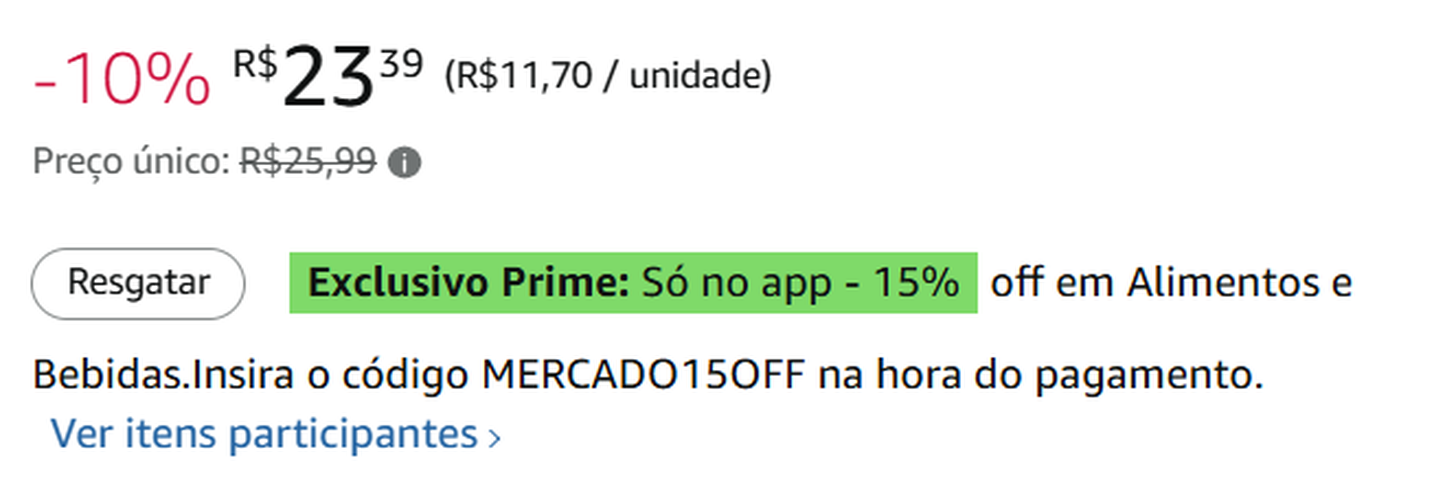Select the MERCADO15OFF coupon code text
The width and height of the screenshot is (1434, 500).
pos(644,377)
